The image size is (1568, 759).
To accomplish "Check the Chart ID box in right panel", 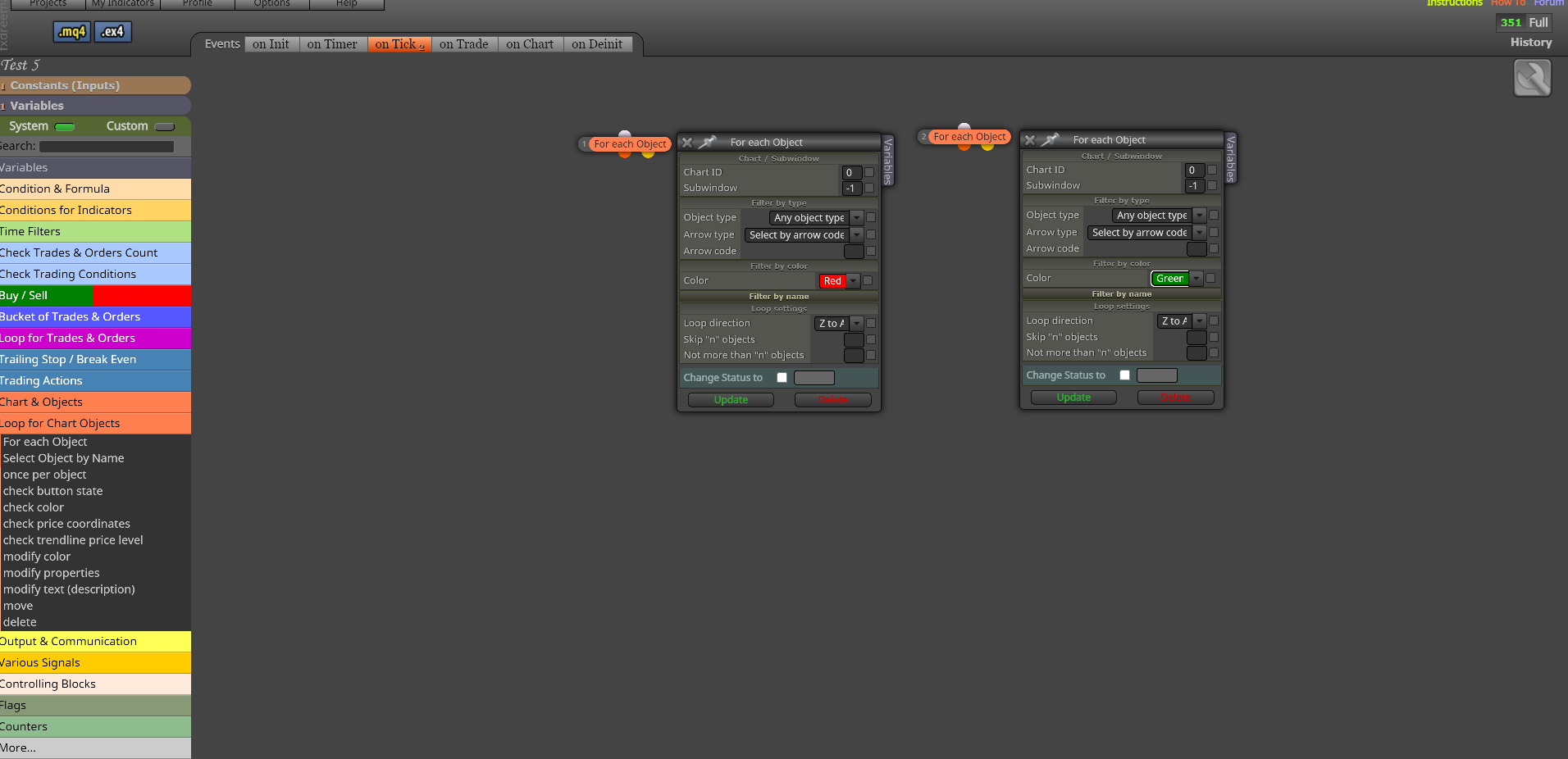I will coord(1212,170).
